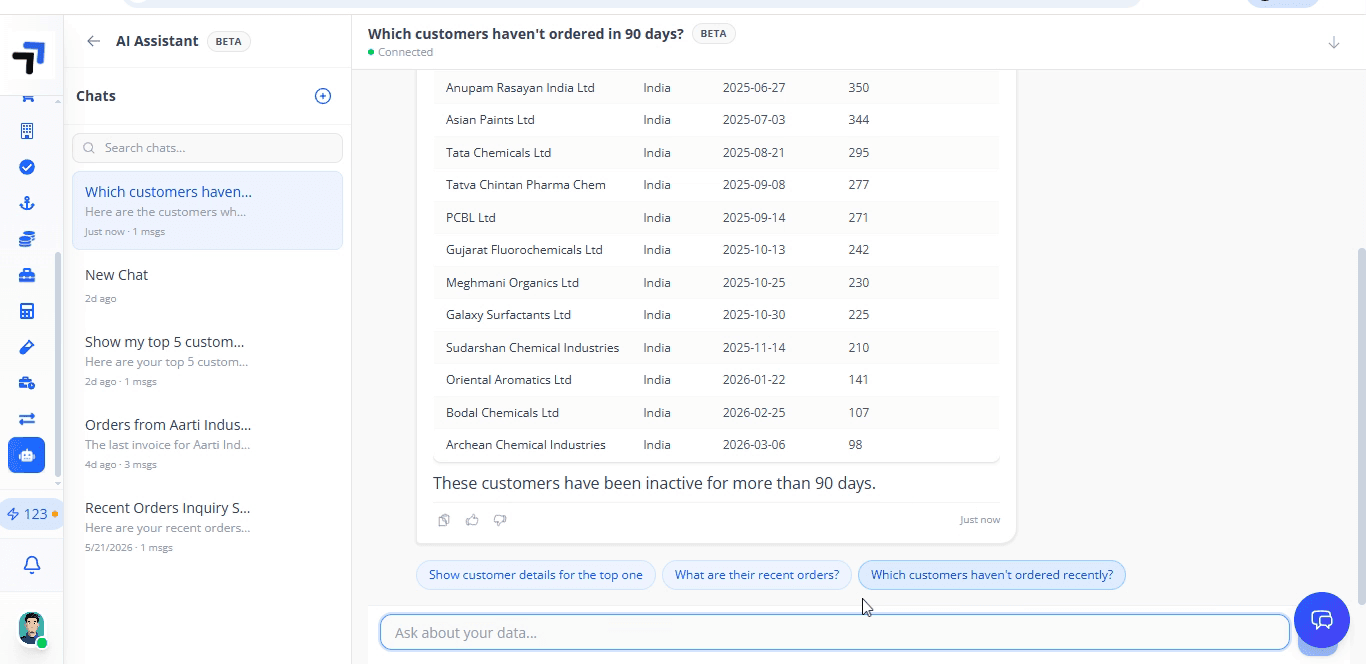The height and width of the screenshot is (664, 1366).
Task: Start a new chat with plus icon
Action: 323,96
